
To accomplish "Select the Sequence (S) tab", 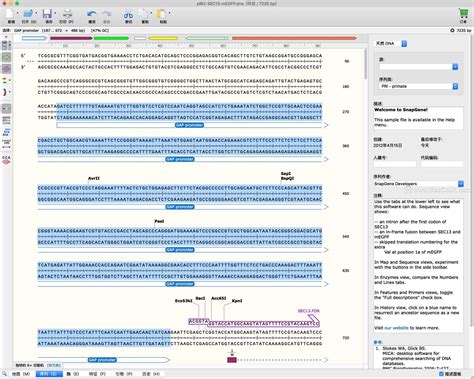I will coord(49,374).
